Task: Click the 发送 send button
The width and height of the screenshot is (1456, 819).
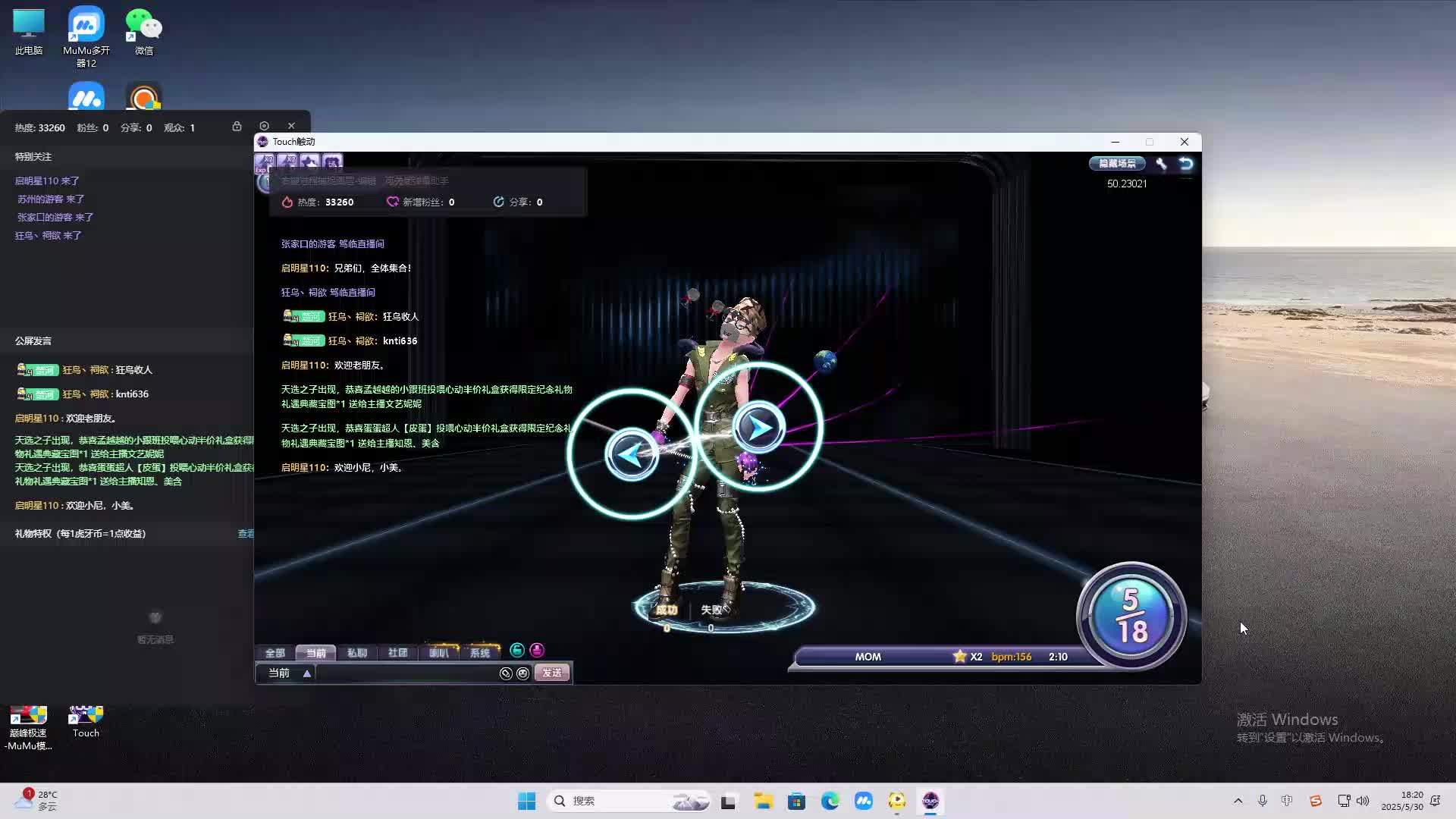Action: pyautogui.click(x=551, y=673)
